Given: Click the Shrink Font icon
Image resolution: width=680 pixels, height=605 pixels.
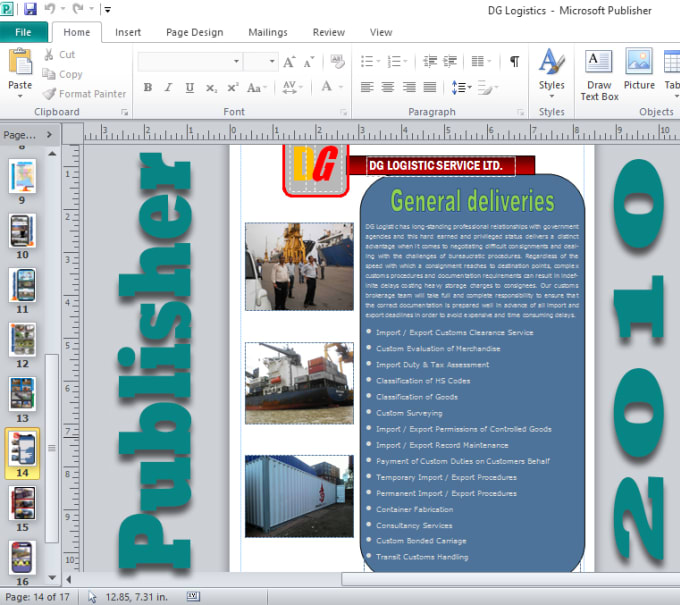Looking at the screenshot, I should click(309, 62).
